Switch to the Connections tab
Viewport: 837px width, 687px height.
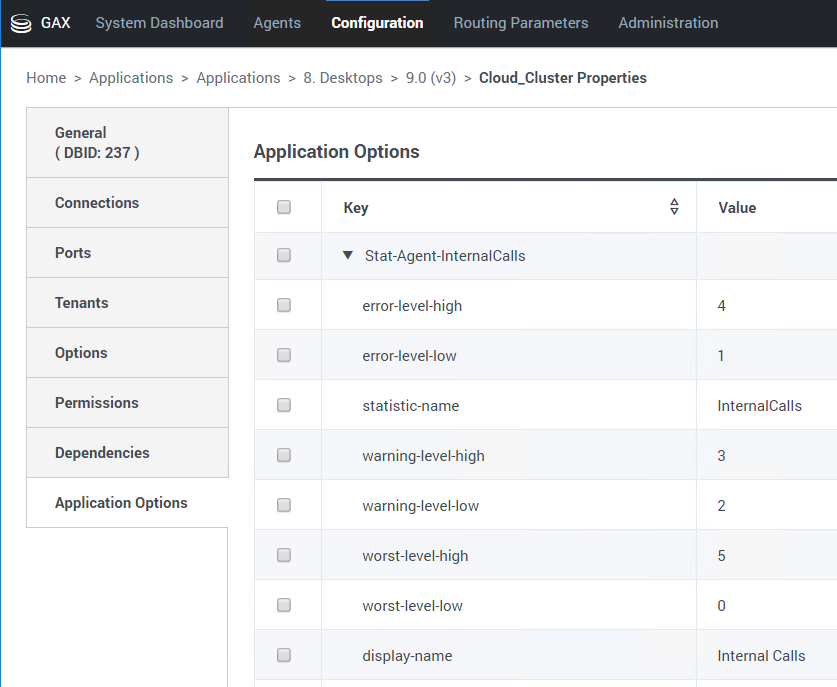[97, 203]
